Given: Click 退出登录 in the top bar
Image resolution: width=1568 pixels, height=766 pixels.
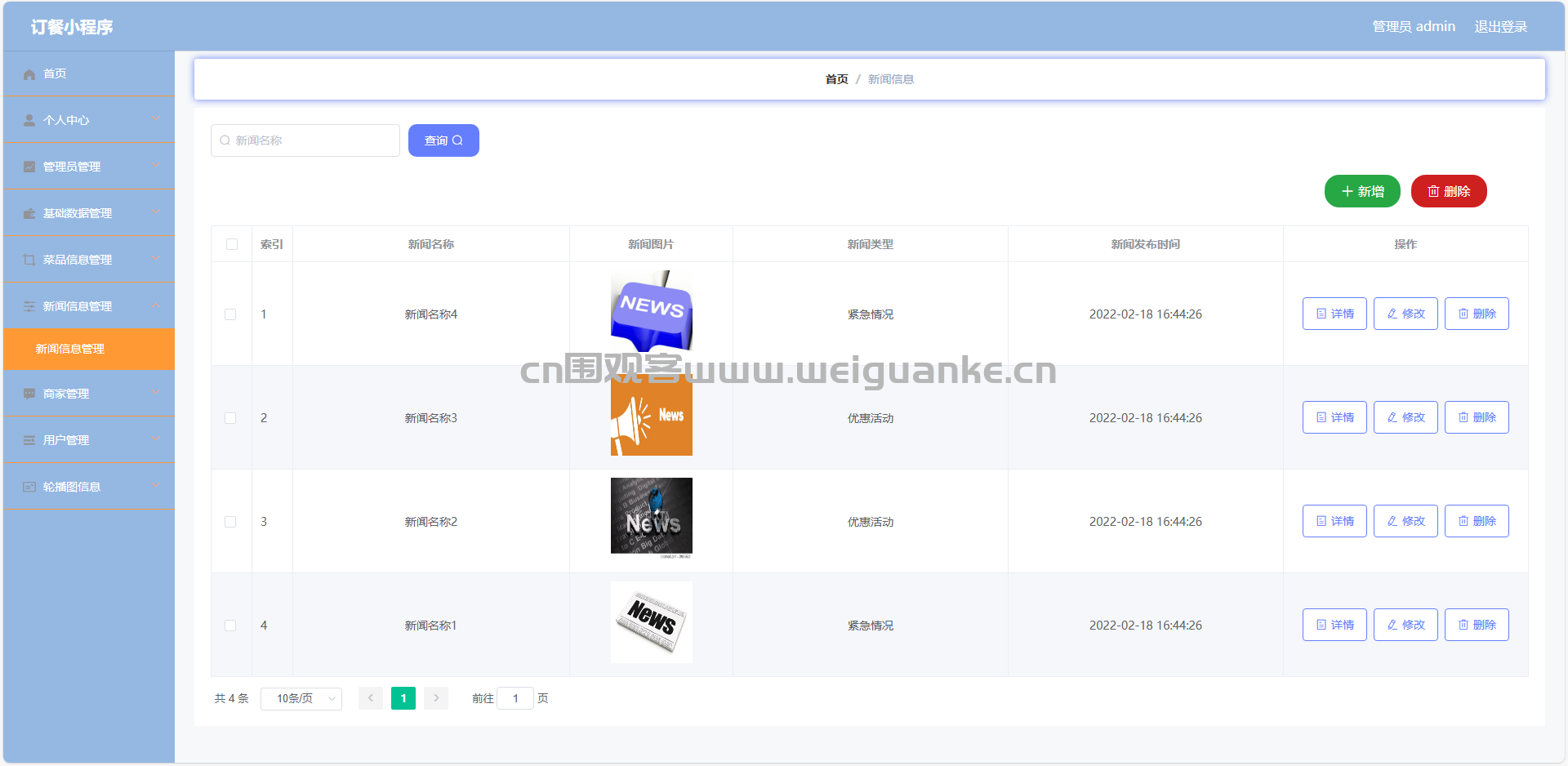Looking at the screenshot, I should point(1500,26).
